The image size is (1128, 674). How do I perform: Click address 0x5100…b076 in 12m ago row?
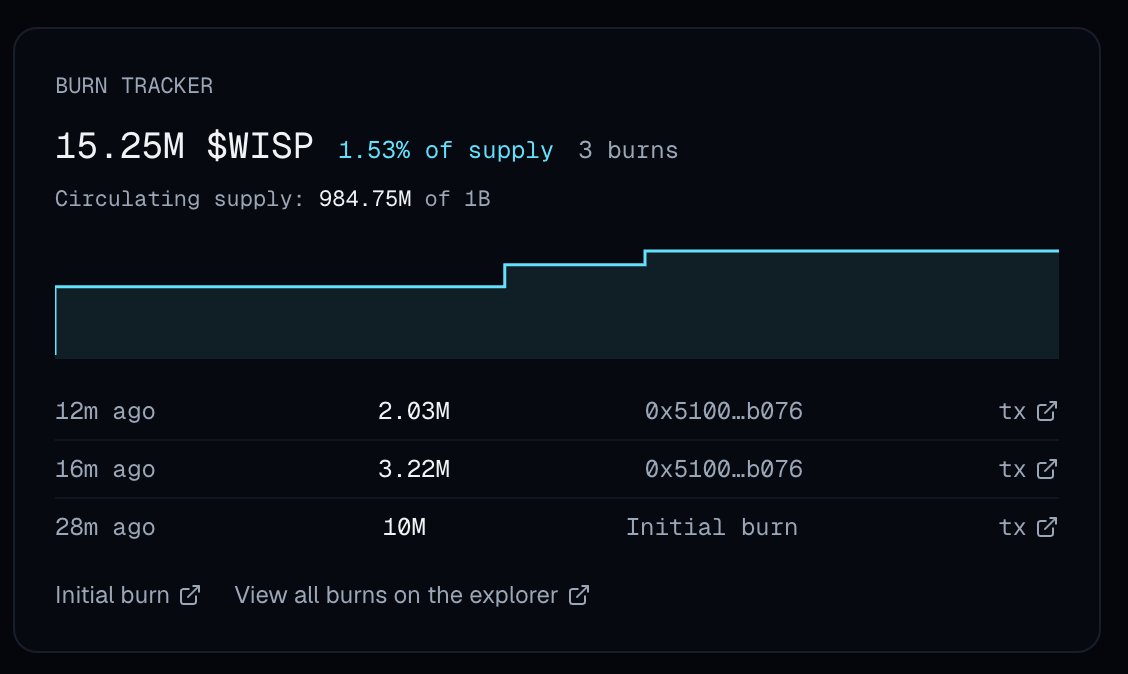point(724,411)
